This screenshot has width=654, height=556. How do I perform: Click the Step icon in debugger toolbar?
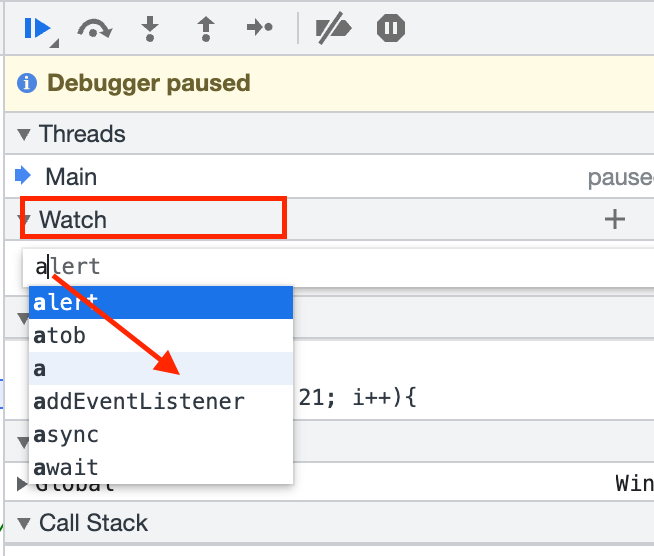(x=260, y=29)
